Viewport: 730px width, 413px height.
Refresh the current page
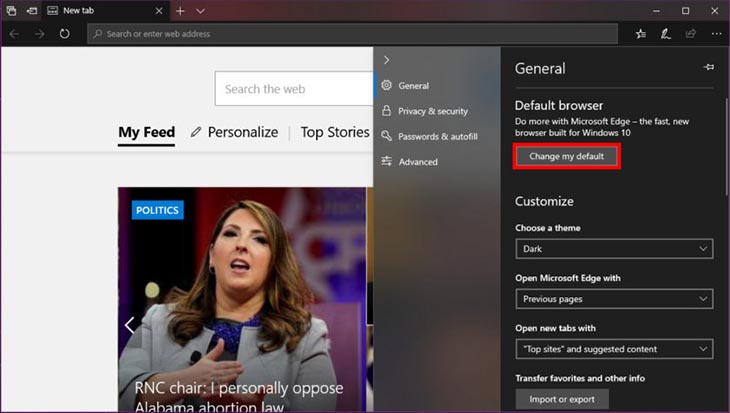(64, 34)
